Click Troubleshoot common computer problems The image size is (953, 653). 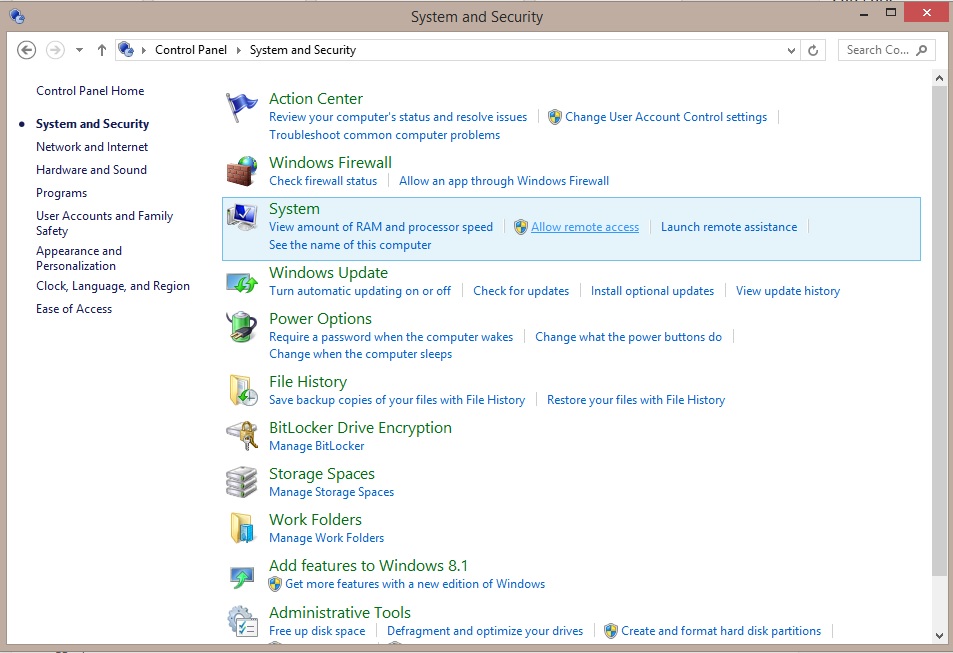(385, 135)
